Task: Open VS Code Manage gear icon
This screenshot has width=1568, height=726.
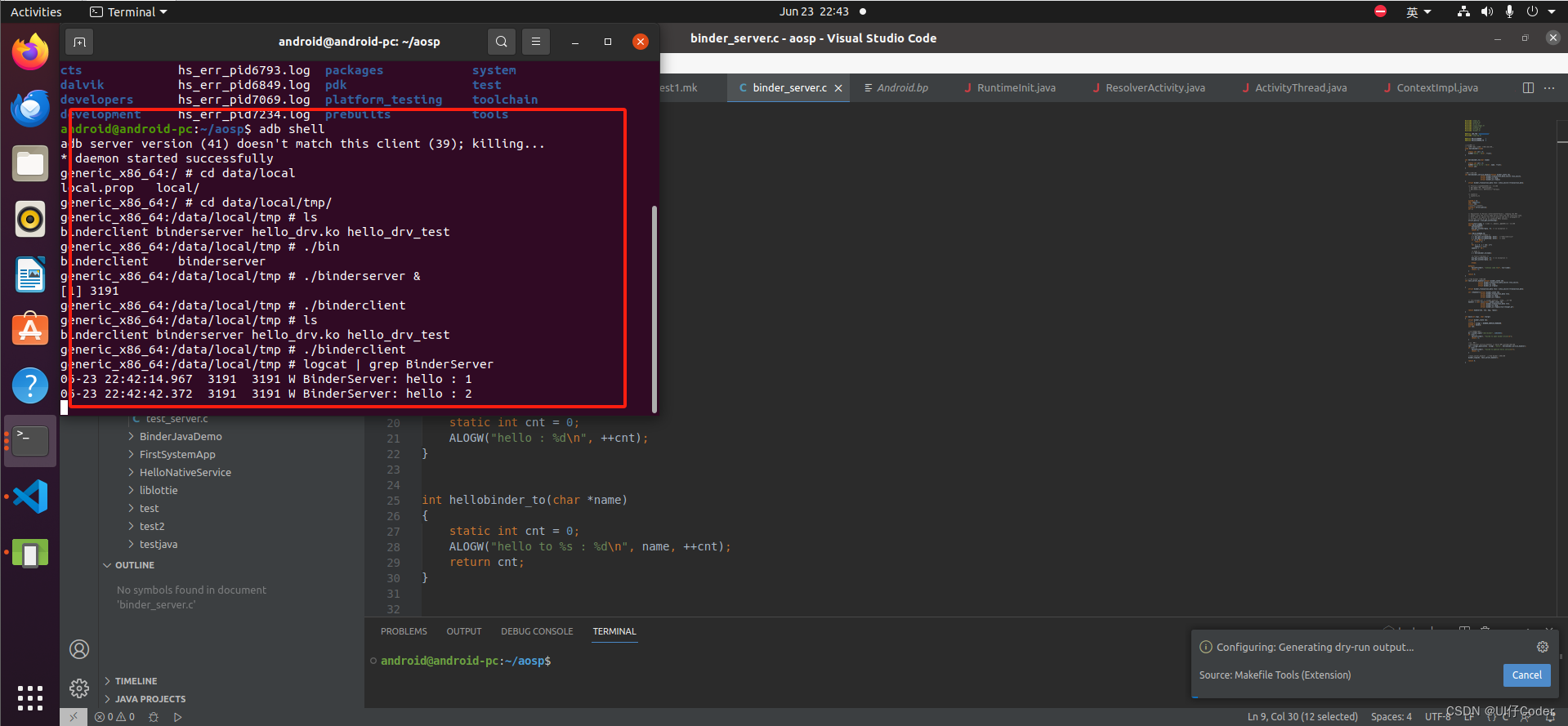Action: click(79, 688)
